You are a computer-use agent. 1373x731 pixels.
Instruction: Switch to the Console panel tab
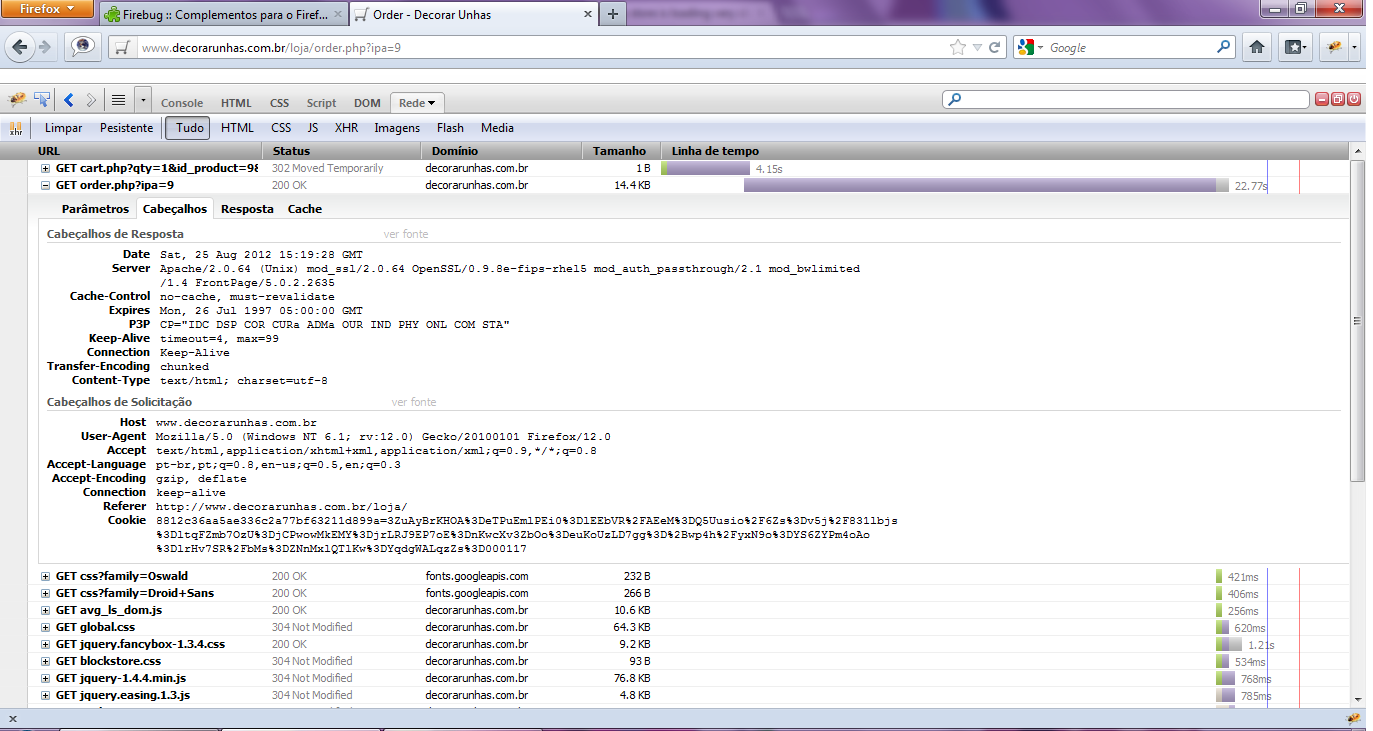click(x=182, y=103)
